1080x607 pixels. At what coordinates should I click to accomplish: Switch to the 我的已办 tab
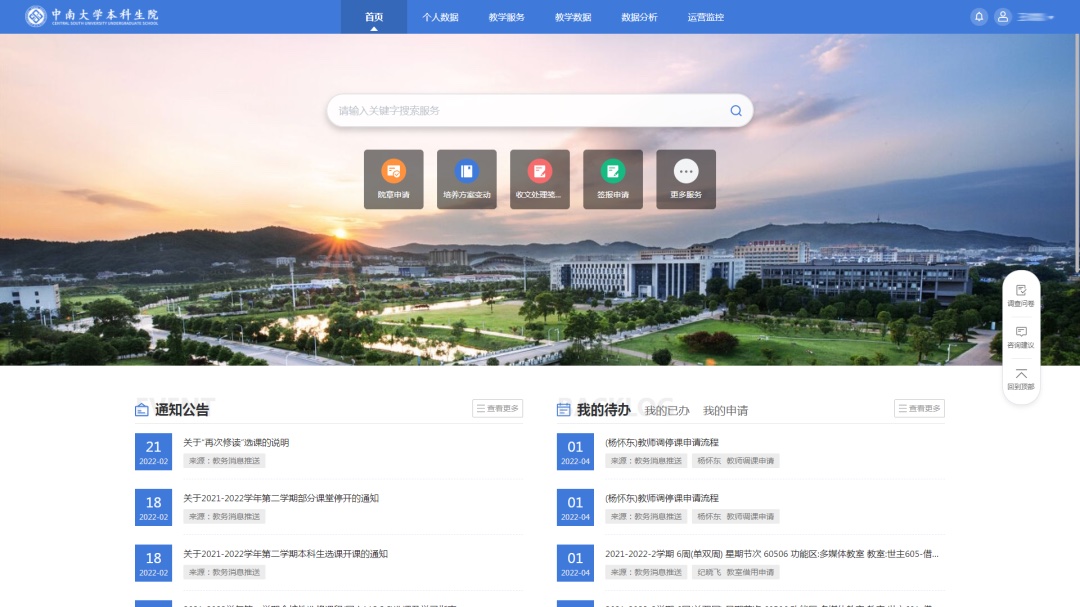coord(667,411)
